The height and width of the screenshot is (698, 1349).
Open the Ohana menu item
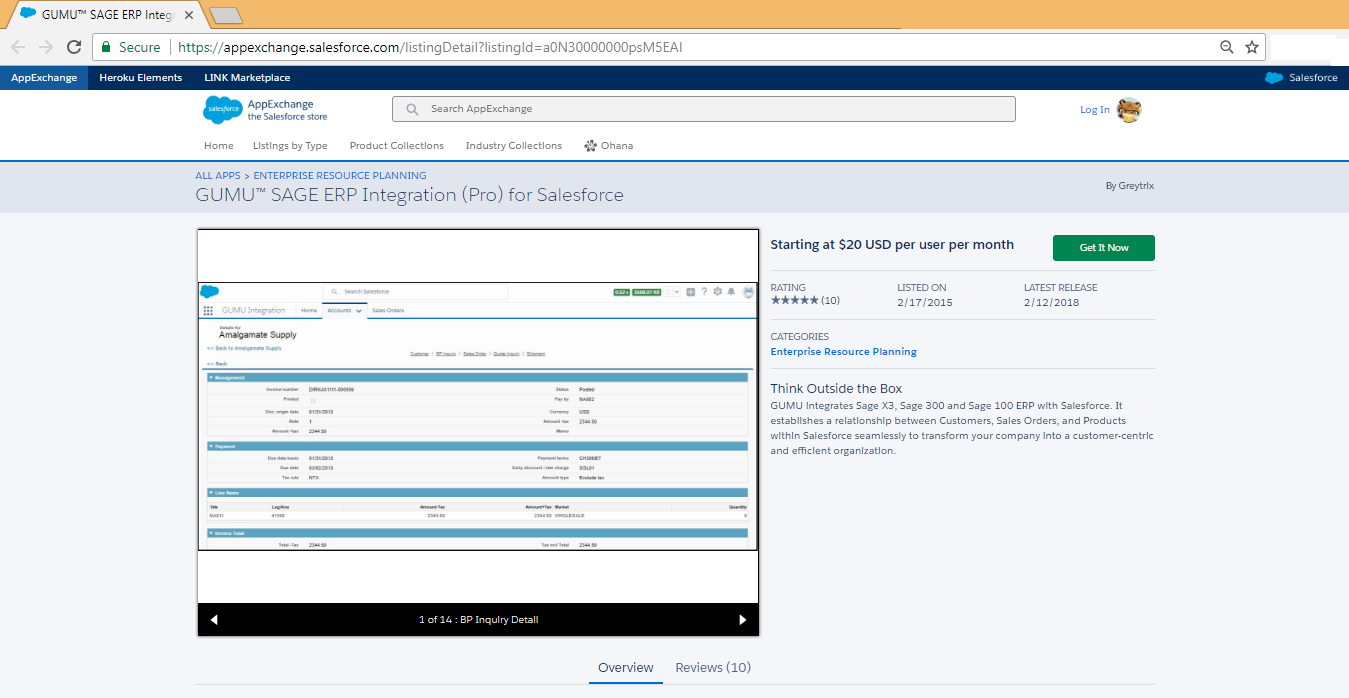coord(608,146)
